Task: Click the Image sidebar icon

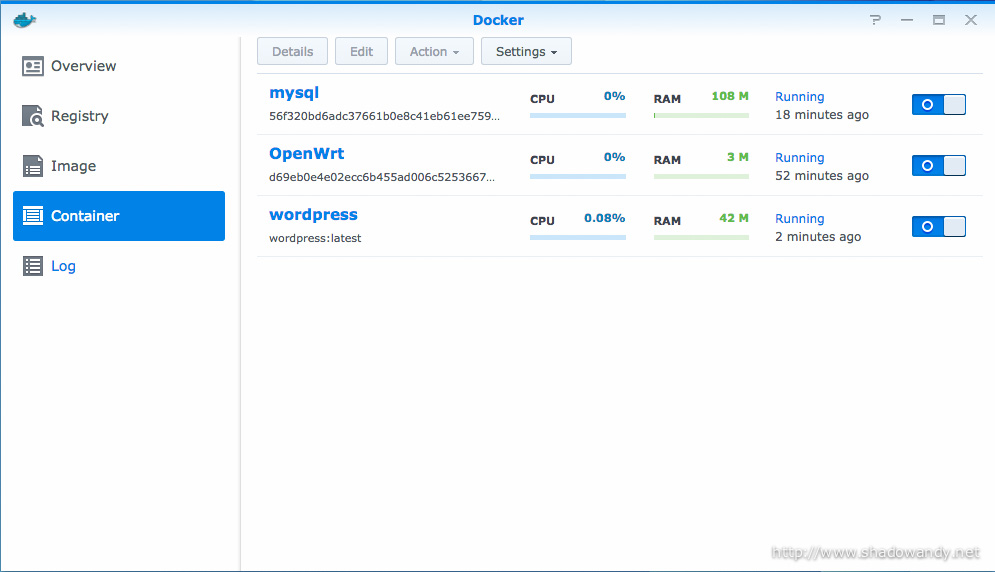Action: [x=32, y=166]
